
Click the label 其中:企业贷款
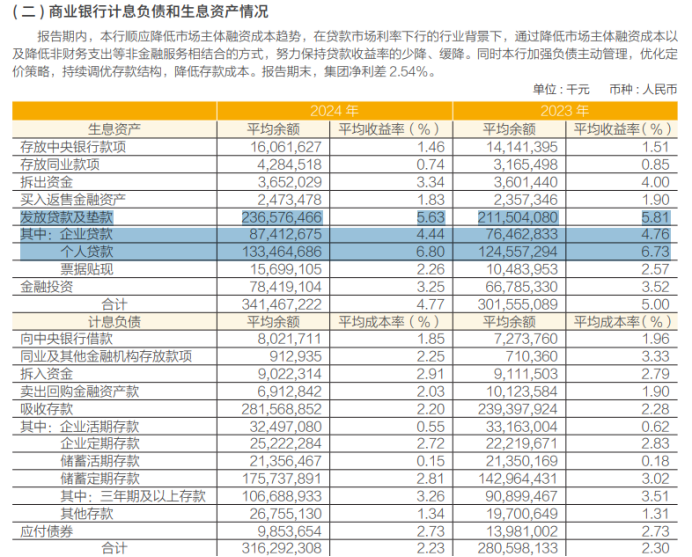[x=66, y=234]
